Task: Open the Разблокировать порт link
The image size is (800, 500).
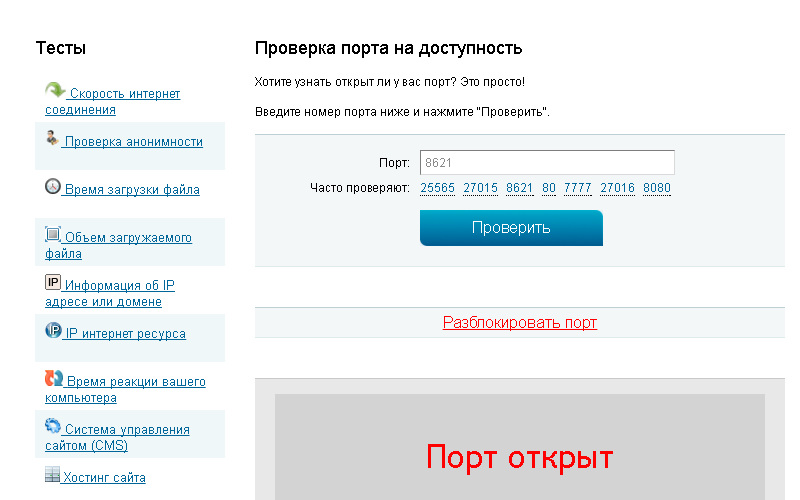Action: (x=519, y=323)
